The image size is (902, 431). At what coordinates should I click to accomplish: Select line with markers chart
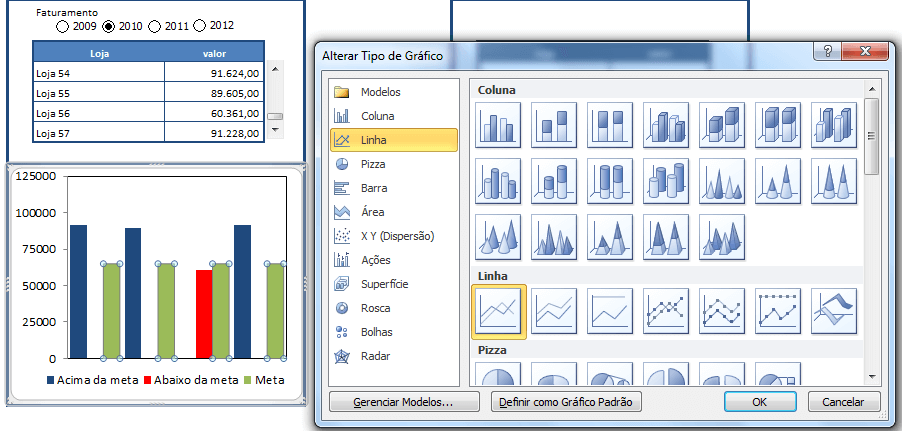[x=666, y=311]
